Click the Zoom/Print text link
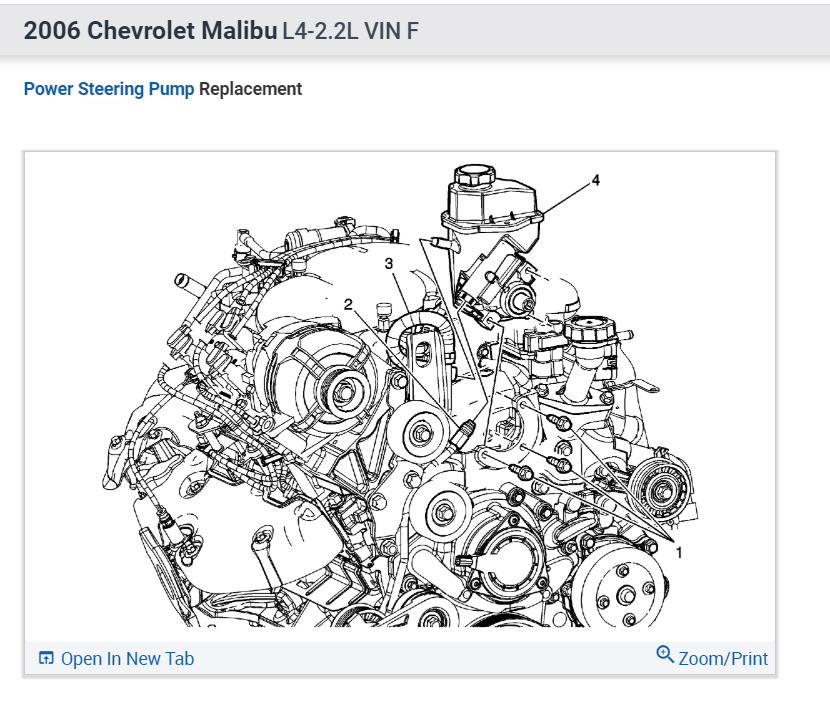Screen dimensions: 830x711 723,659
